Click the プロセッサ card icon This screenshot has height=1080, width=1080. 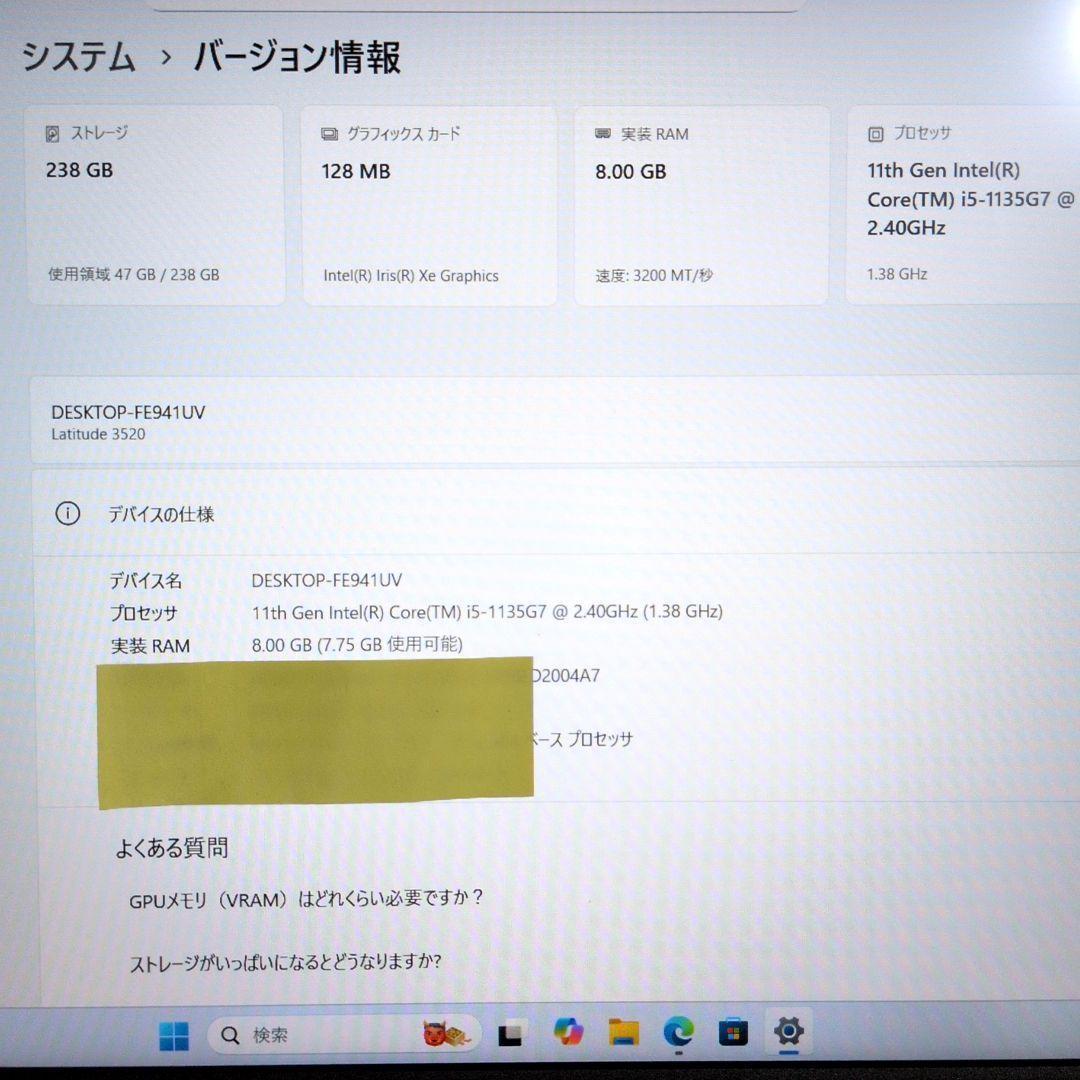(874, 132)
